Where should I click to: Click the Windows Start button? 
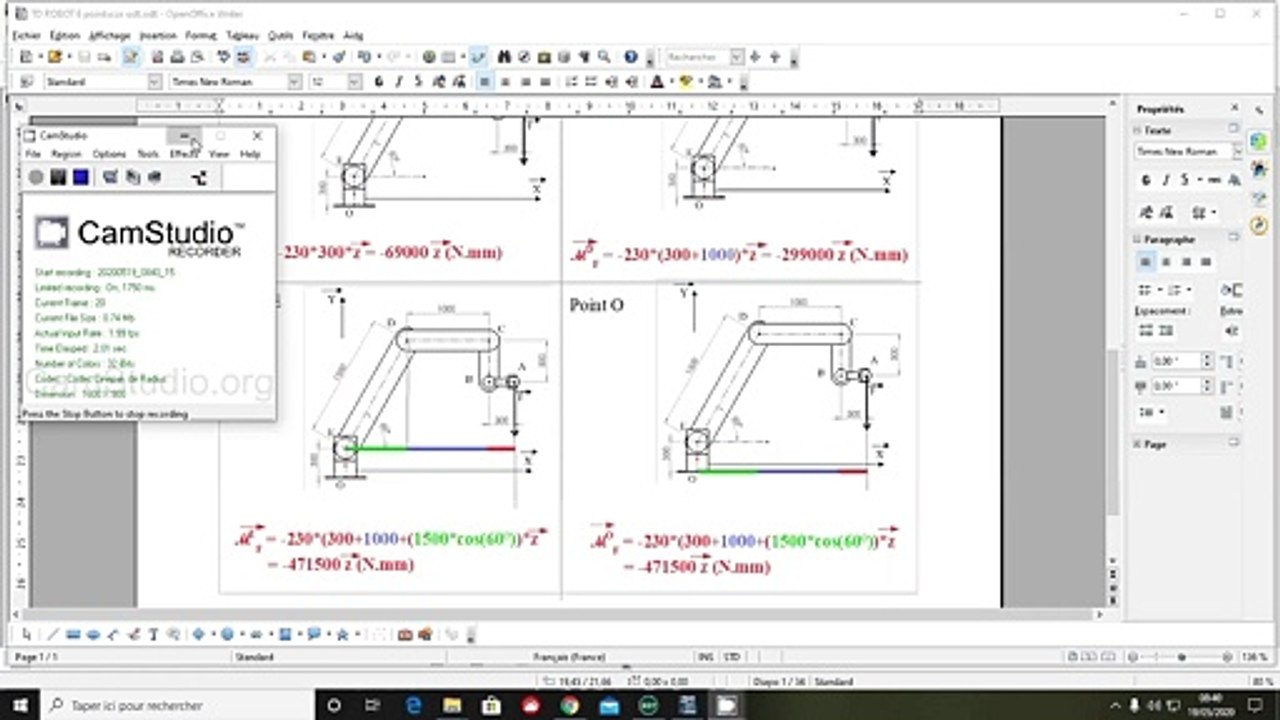19,705
